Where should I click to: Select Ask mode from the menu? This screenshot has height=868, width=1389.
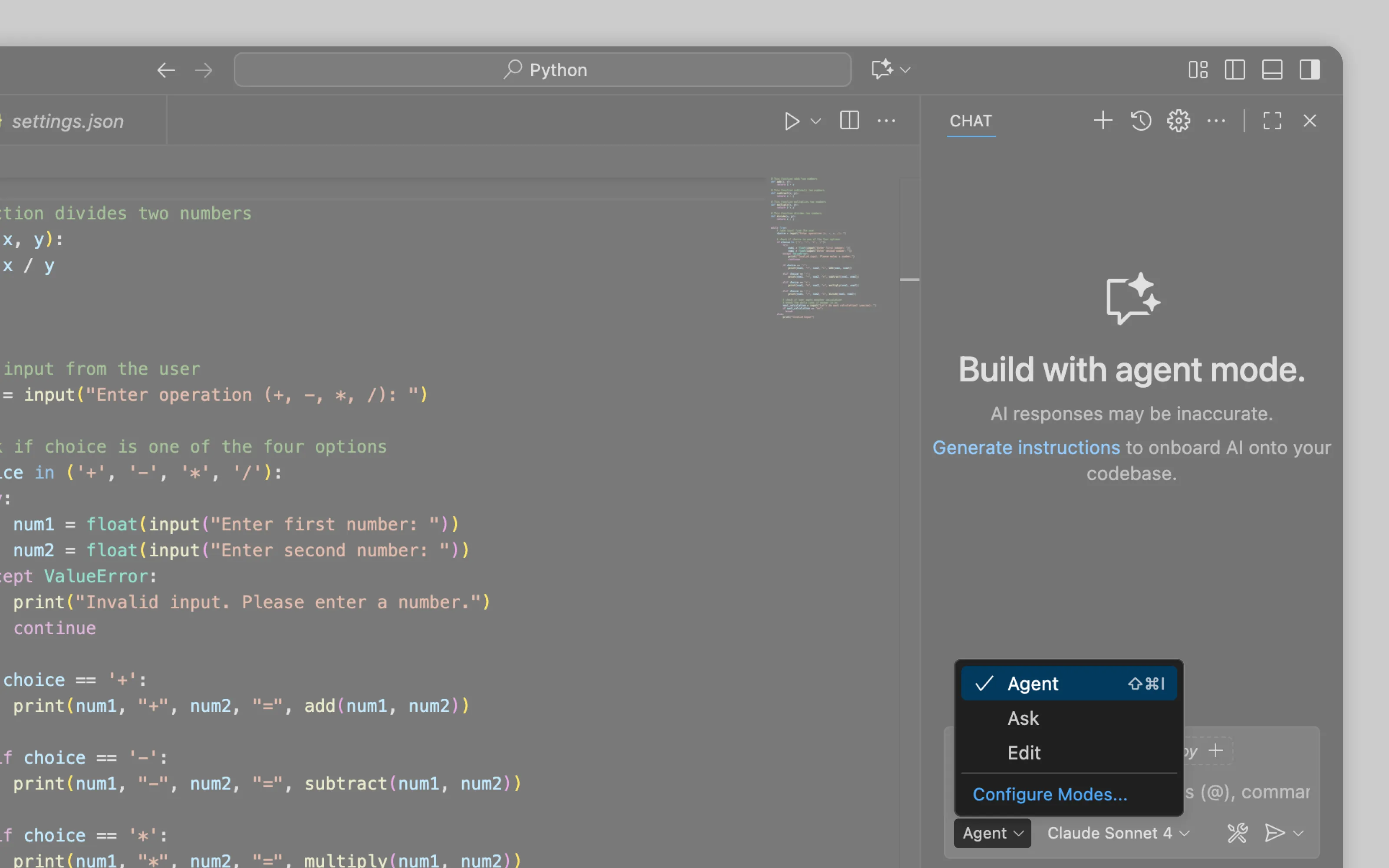click(x=1023, y=718)
